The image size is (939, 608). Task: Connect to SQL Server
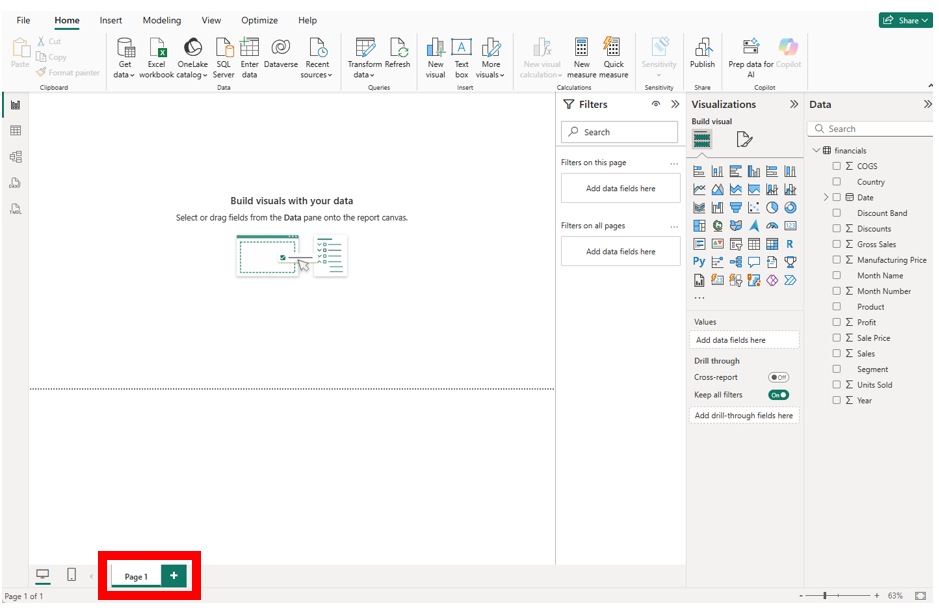coord(223,58)
